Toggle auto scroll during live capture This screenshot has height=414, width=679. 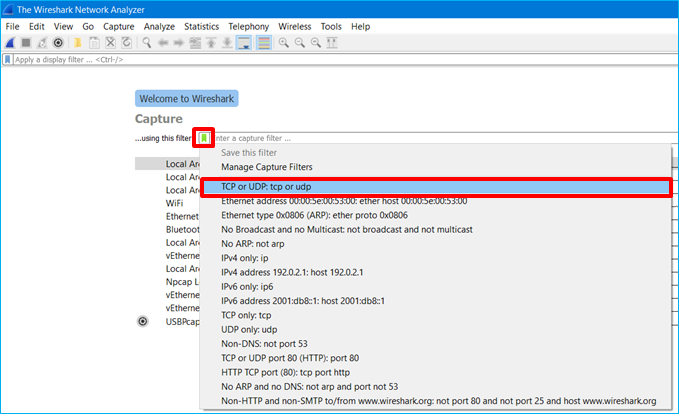[244, 43]
